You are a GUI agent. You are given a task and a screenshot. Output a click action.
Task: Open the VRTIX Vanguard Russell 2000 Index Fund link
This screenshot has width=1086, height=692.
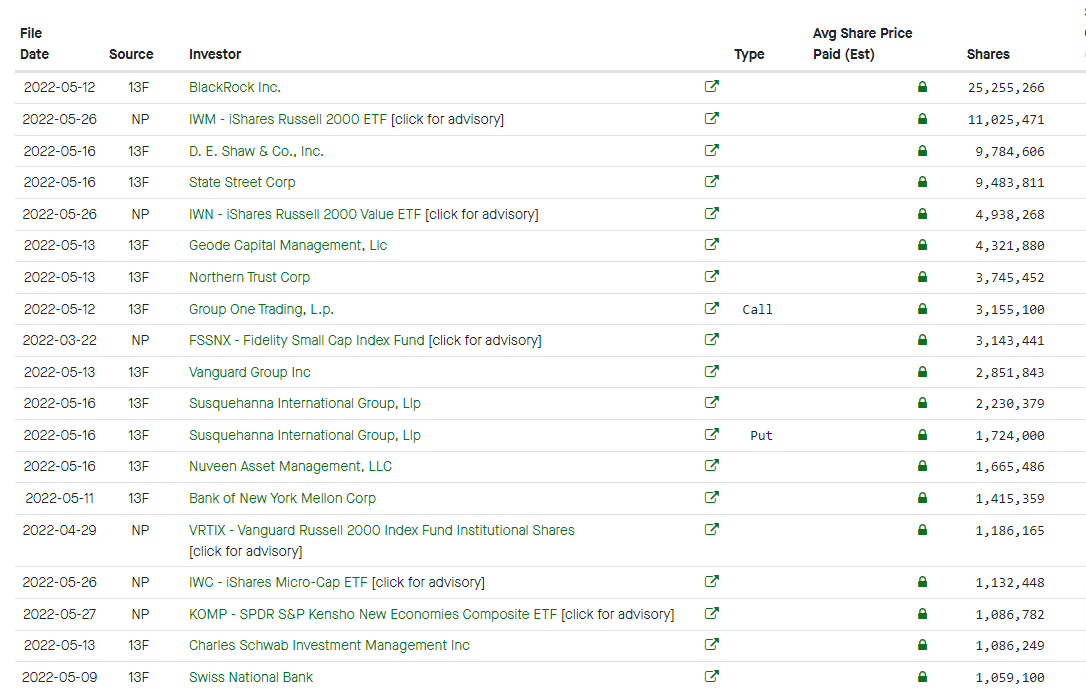(x=382, y=530)
